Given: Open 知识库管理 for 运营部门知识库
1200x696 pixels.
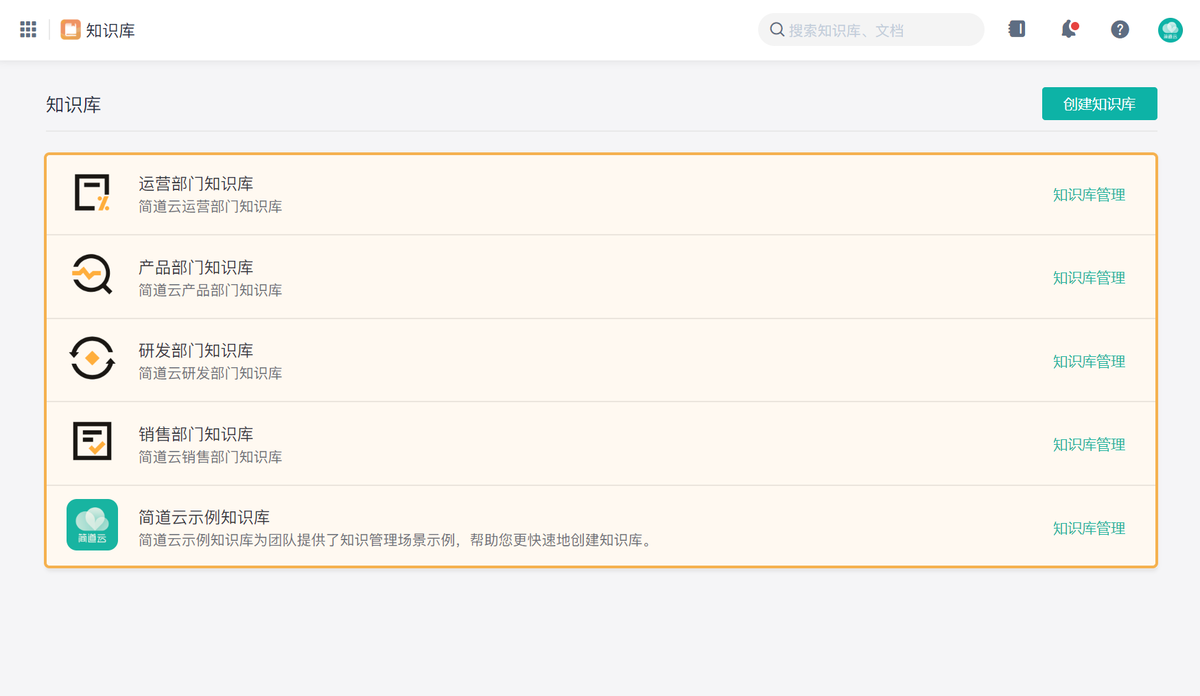Looking at the screenshot, I should (1089, 195).
